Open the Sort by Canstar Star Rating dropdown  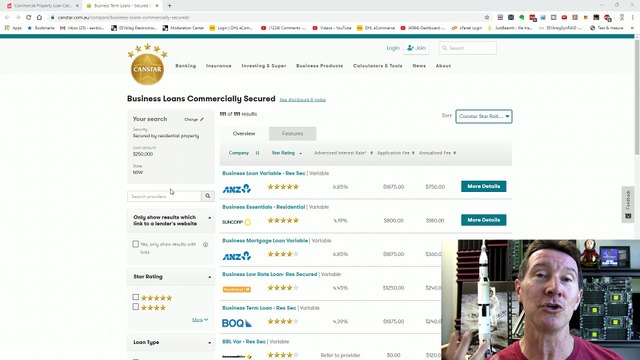point(484,116)
